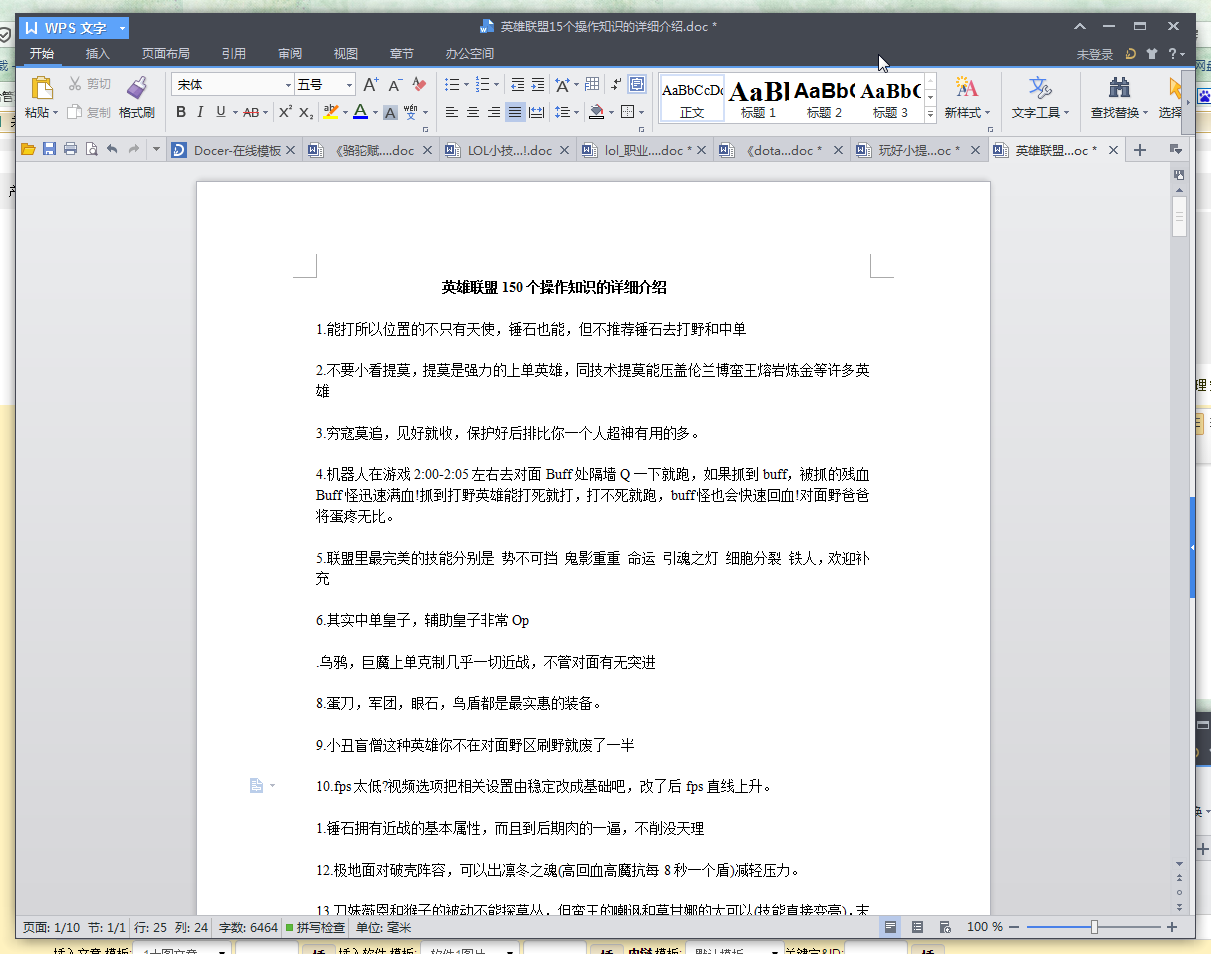This screenshot has height=954, width=1211.
Task: Click the Cut (剪切) scissors button
Action: 90,84
